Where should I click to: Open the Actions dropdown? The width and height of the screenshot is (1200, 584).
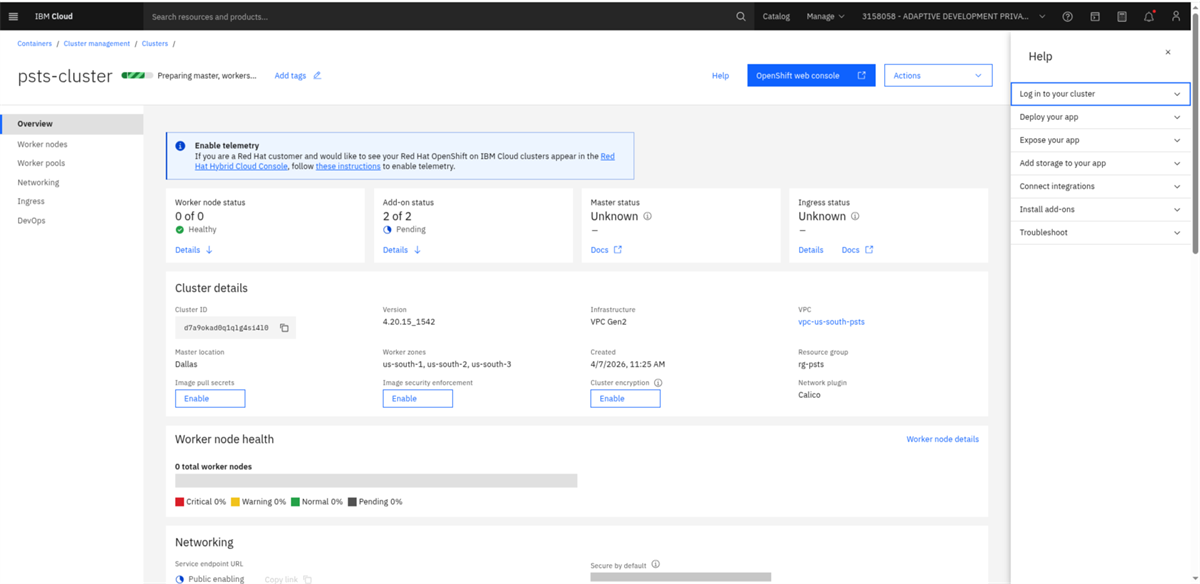938,75
